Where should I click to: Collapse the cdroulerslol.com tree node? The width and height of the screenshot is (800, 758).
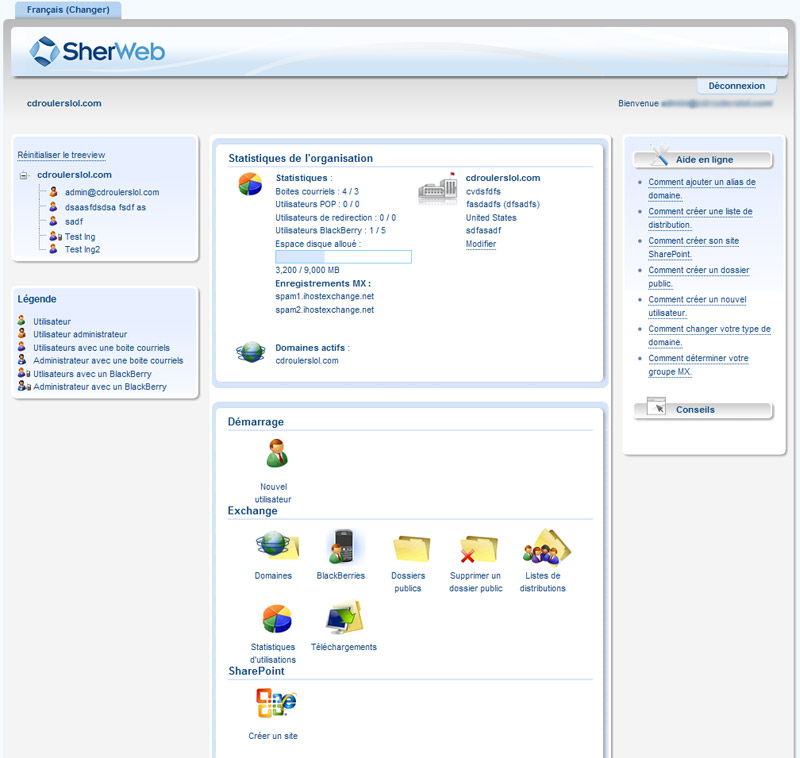point(25,175)
